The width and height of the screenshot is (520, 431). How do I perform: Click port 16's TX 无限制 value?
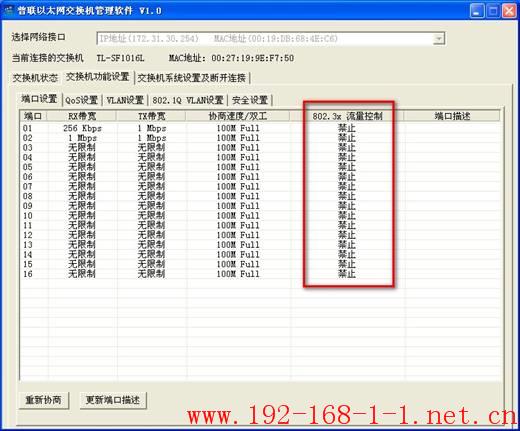(x=151, y=274)
